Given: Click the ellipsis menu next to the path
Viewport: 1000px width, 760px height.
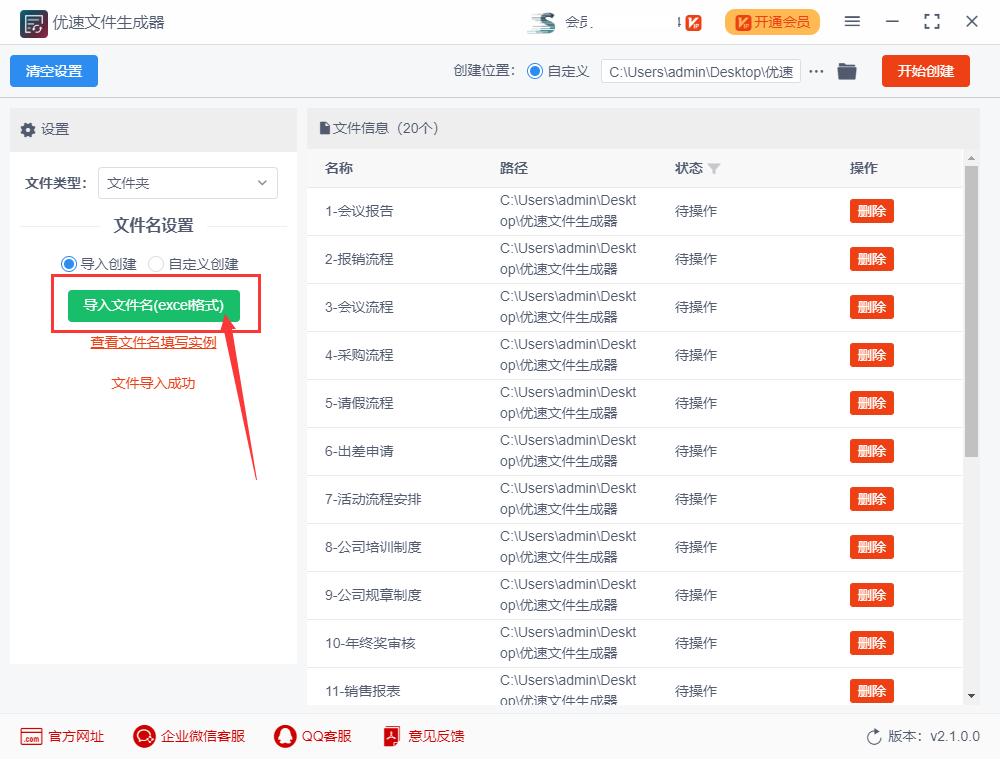Looking at the screenshot, I should pos(817,71).
